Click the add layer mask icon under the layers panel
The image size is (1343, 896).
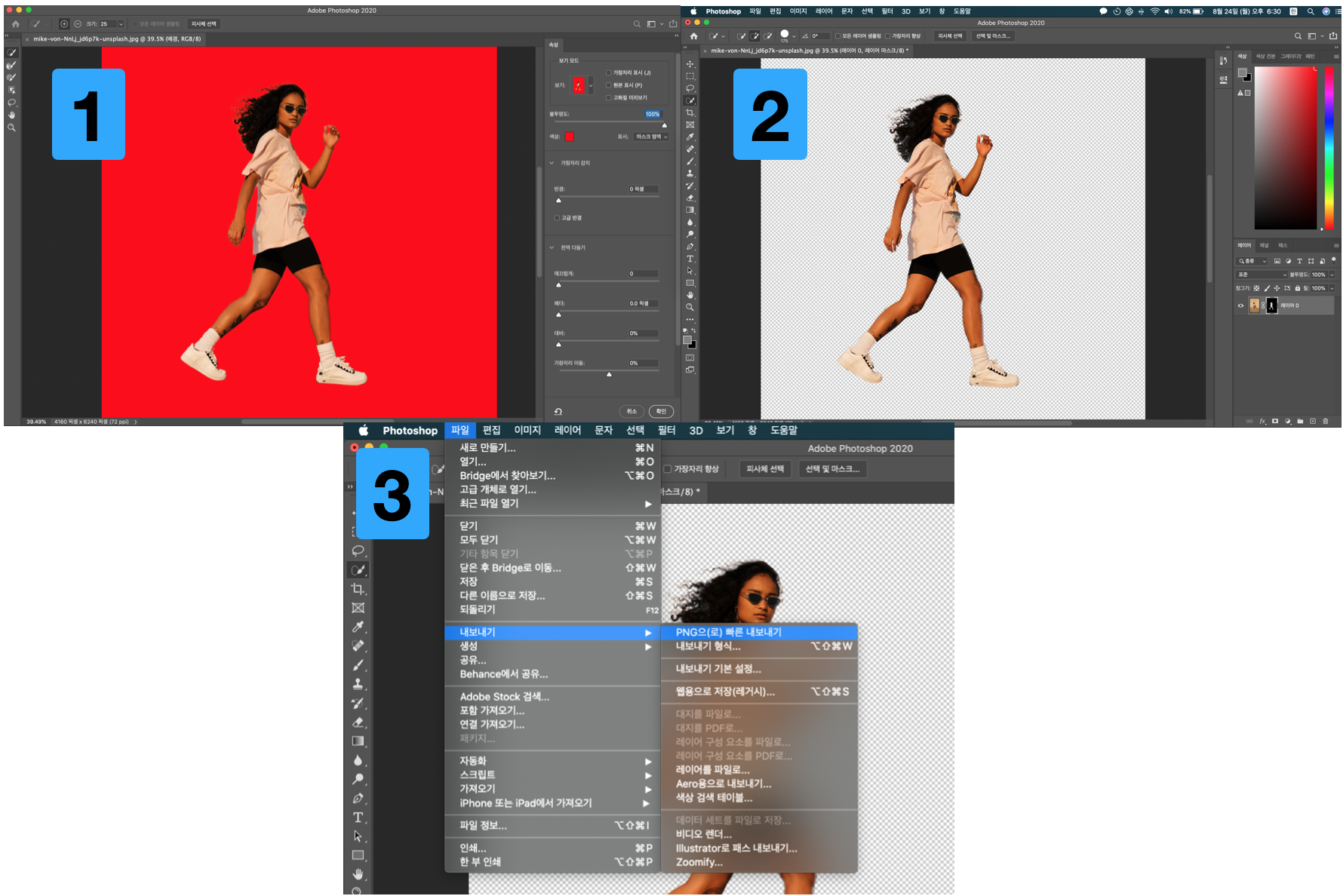point(1275,421)
